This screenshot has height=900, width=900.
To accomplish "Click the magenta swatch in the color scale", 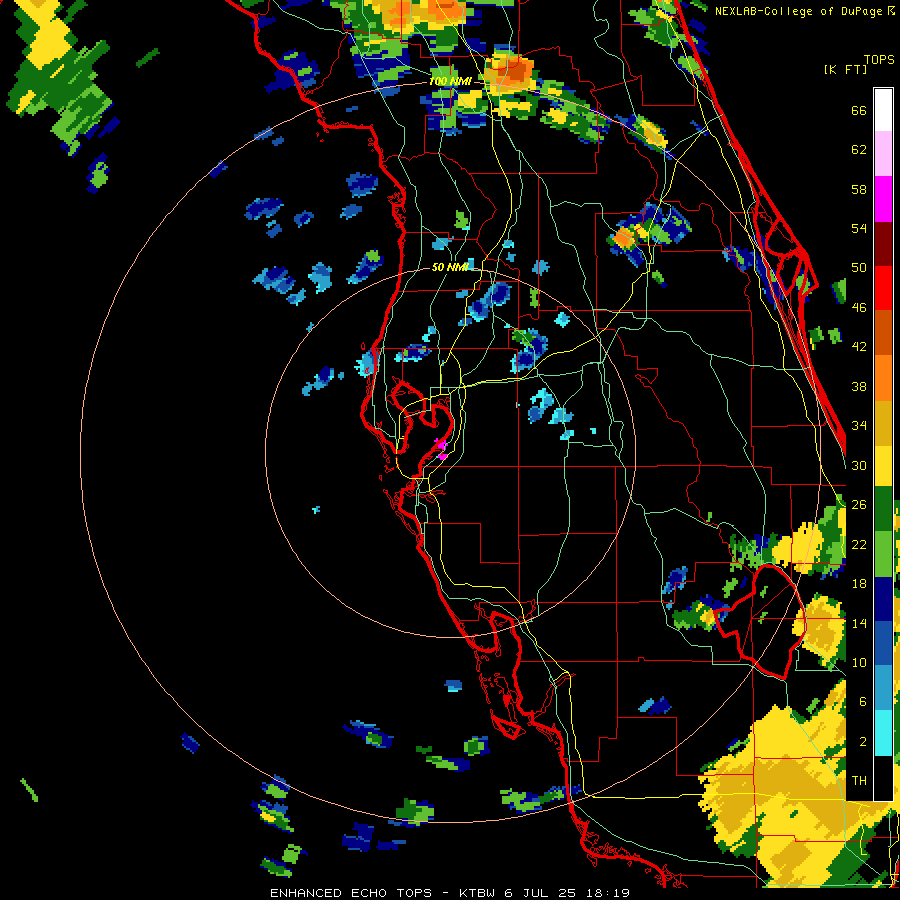I will pos(883,199).
